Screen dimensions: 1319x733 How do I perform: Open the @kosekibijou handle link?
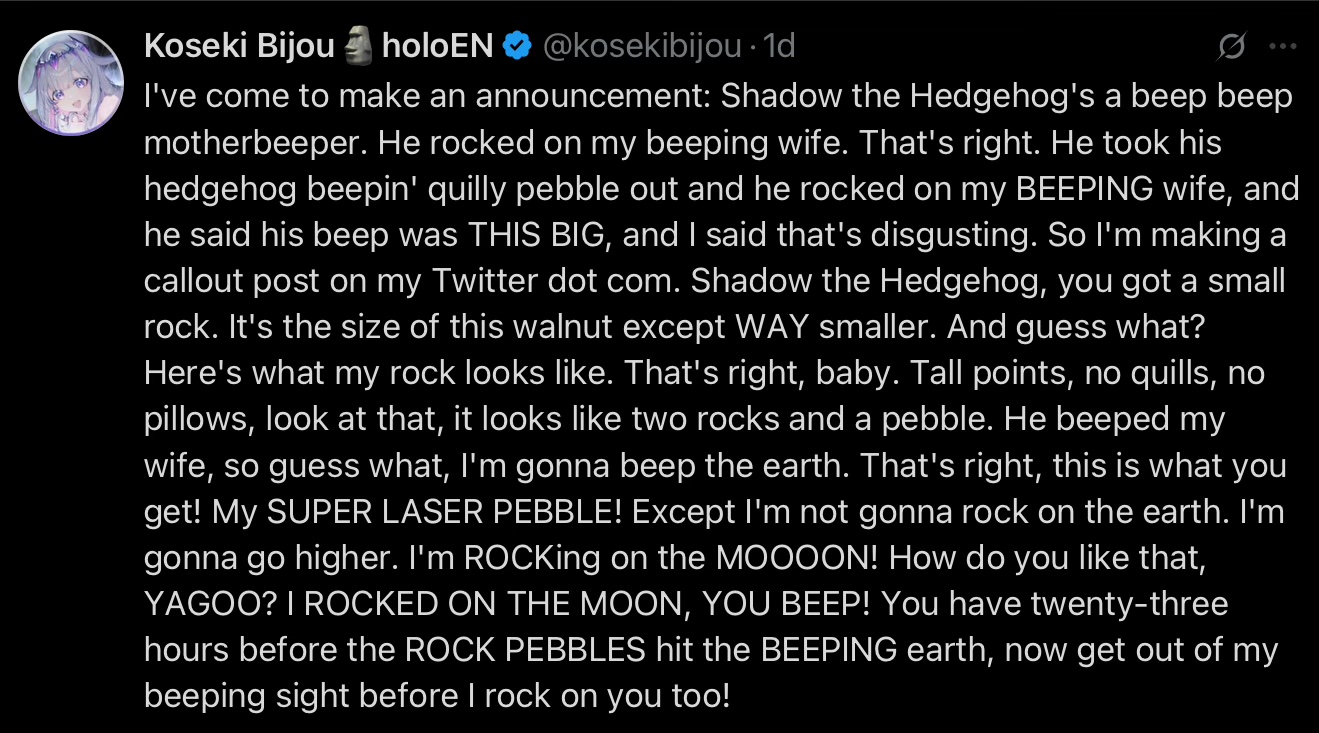[x=642, y=46]
